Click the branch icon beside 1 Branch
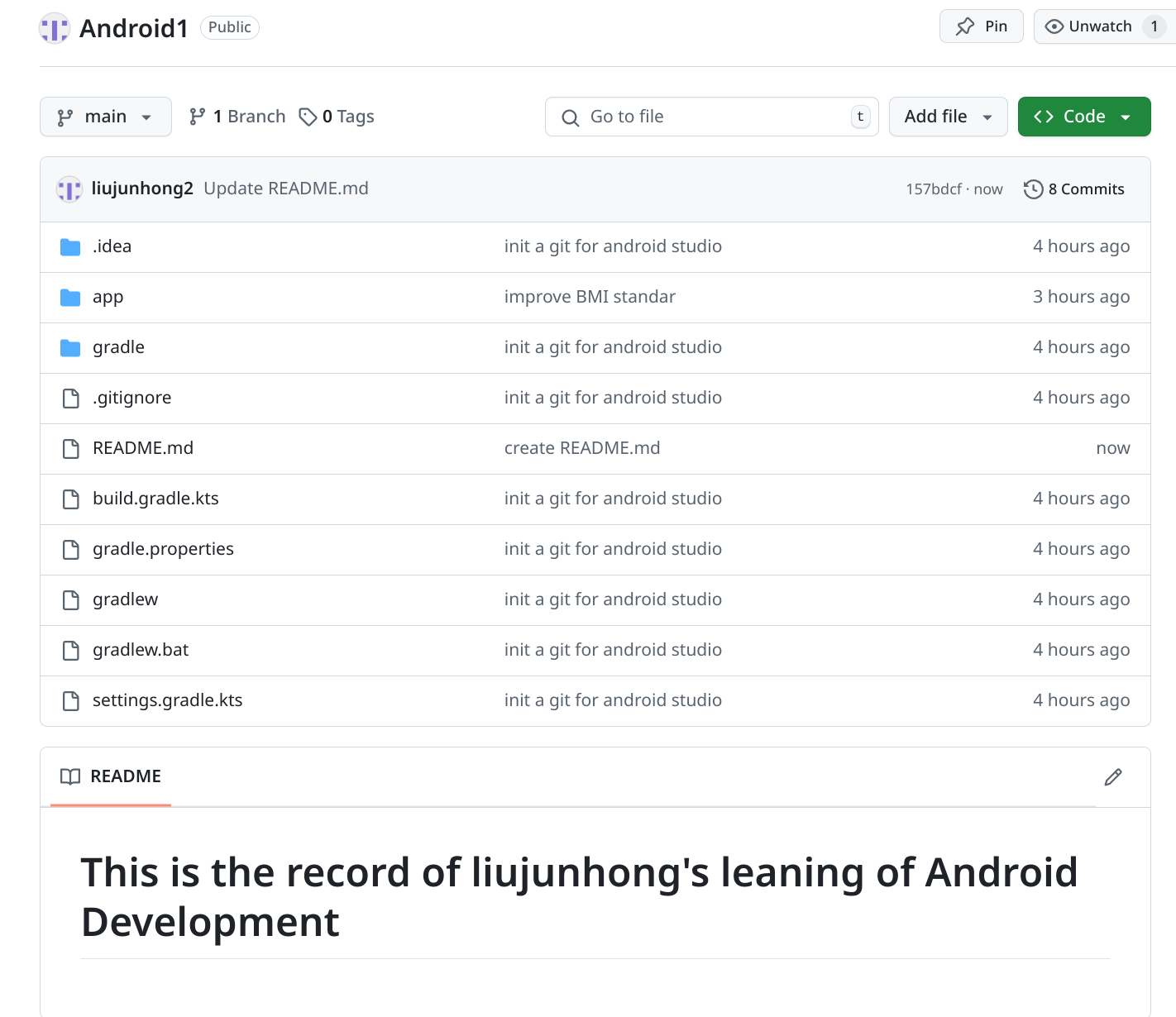 [197, 117]
